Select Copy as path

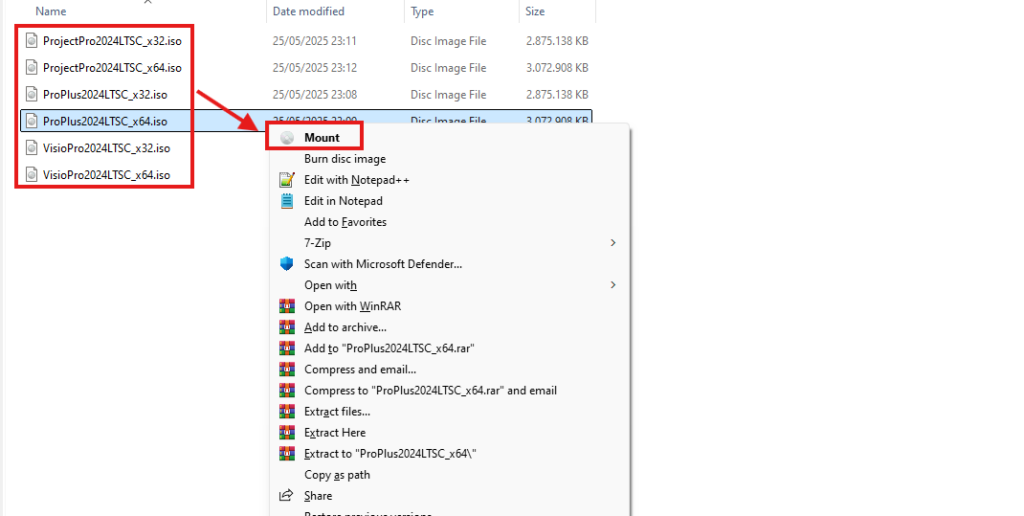coord(337,475)
